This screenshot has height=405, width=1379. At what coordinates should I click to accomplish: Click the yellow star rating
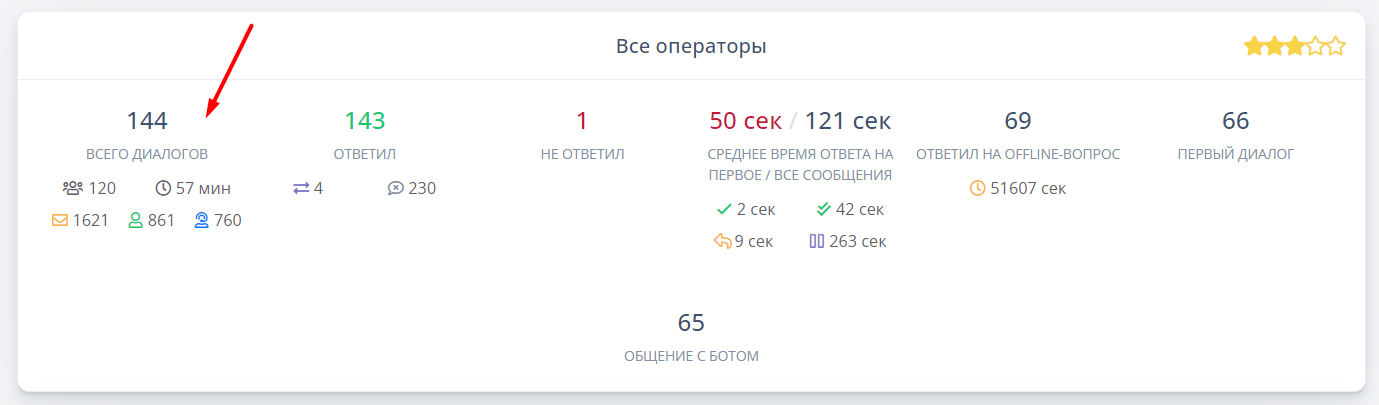click(x=1294, y=46)
